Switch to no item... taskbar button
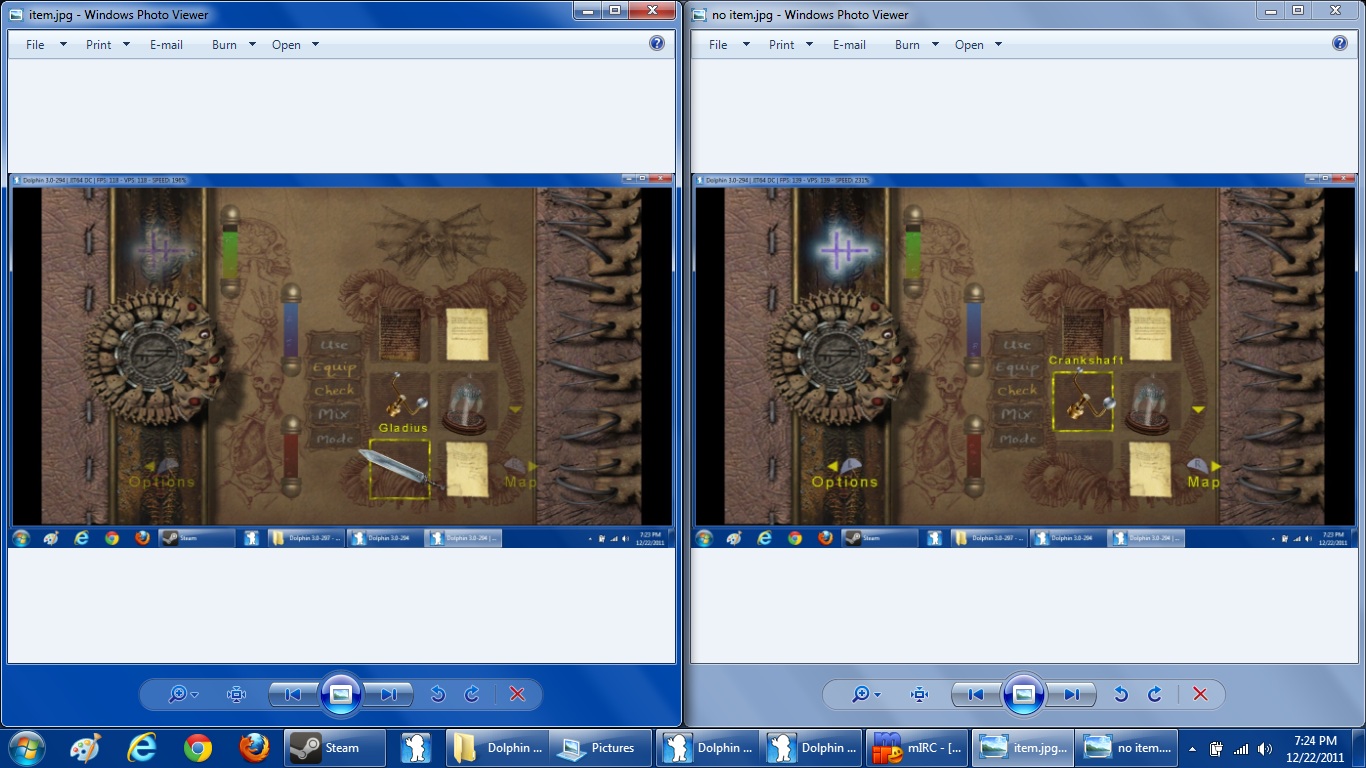 tap(1128, 747)
